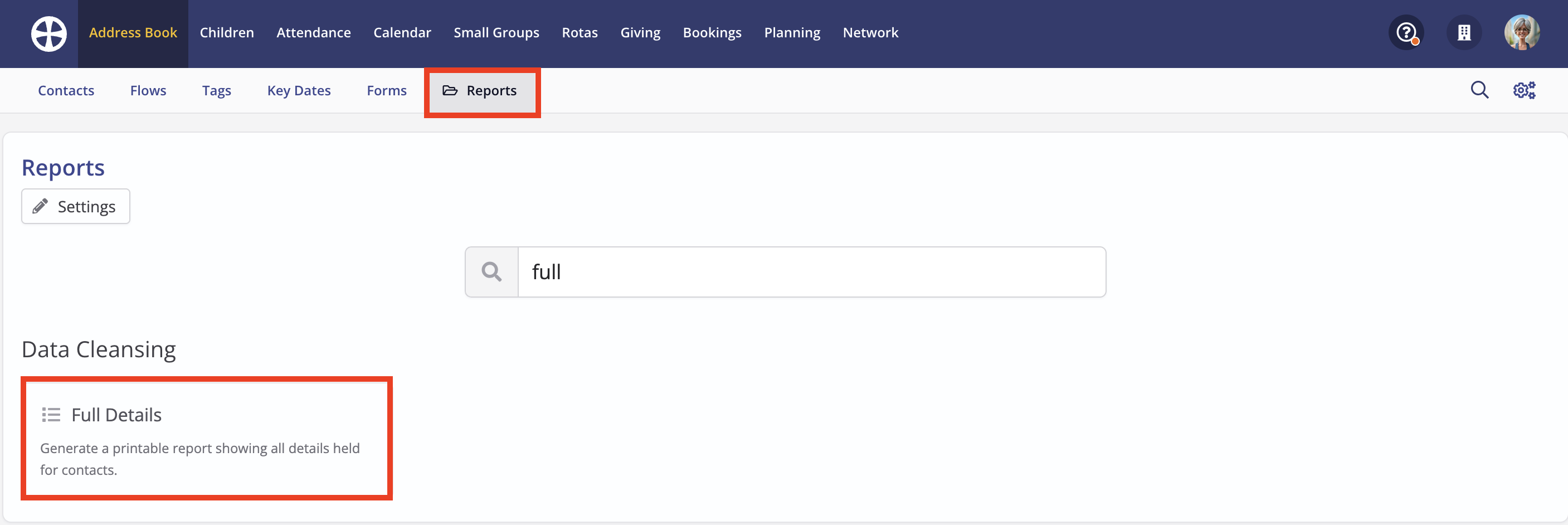Screen dimensions: 1568x525
Task: Click the pencil icon on Settings
Action: coord(40,206)
